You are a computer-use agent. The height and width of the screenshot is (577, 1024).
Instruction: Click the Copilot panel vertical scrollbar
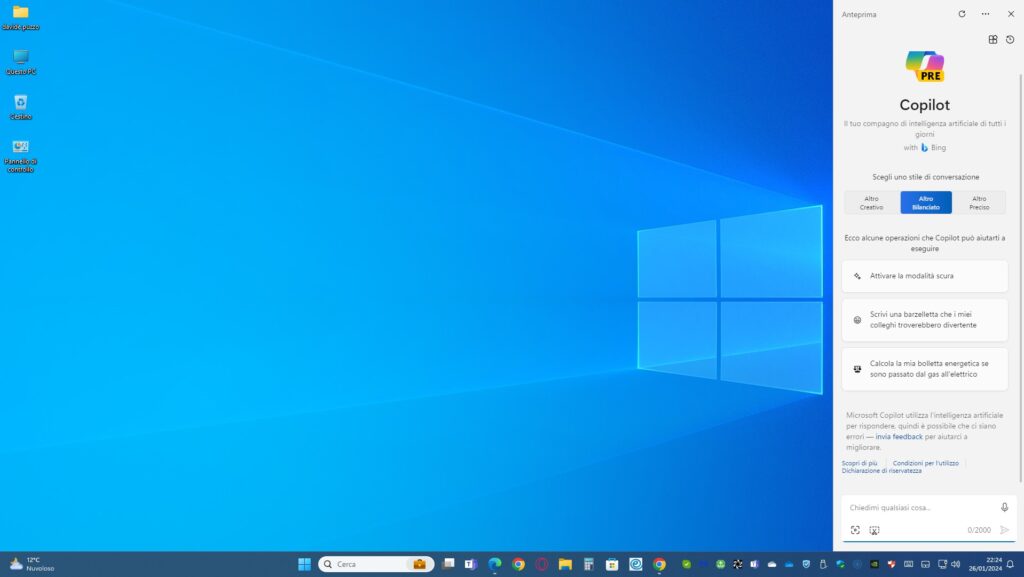1021,277
